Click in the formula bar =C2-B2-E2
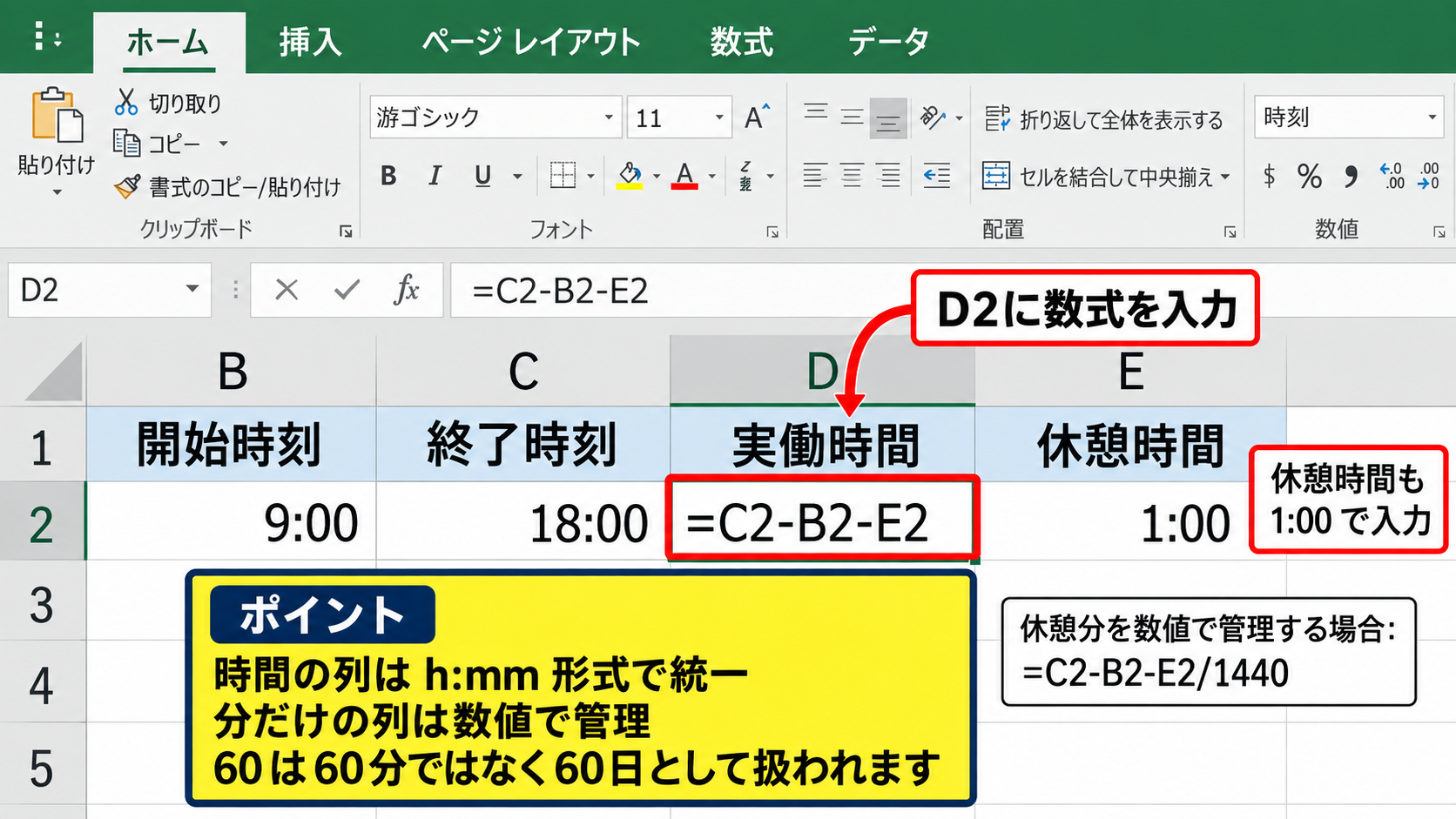This screenshot has height=819, width=1456. point(953,290)
